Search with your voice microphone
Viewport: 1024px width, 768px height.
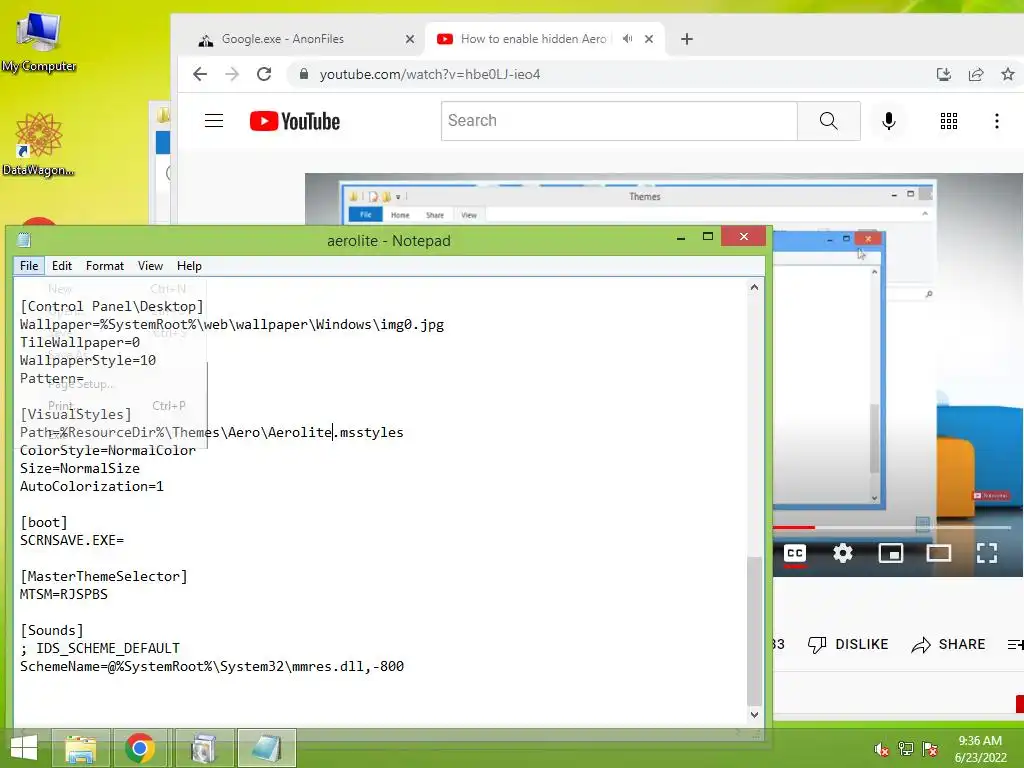888,121
